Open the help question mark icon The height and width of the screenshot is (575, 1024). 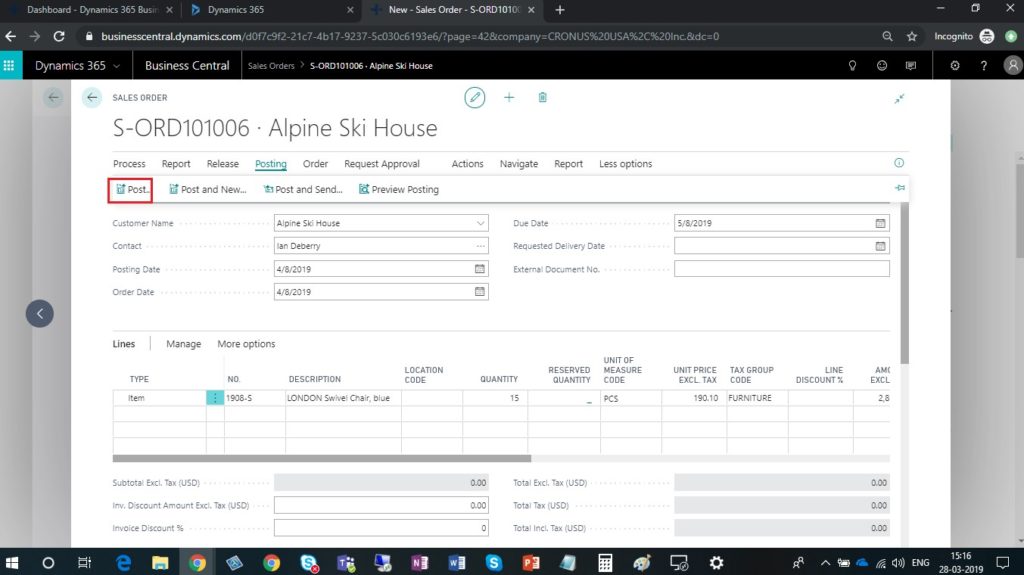pos(984,65)
